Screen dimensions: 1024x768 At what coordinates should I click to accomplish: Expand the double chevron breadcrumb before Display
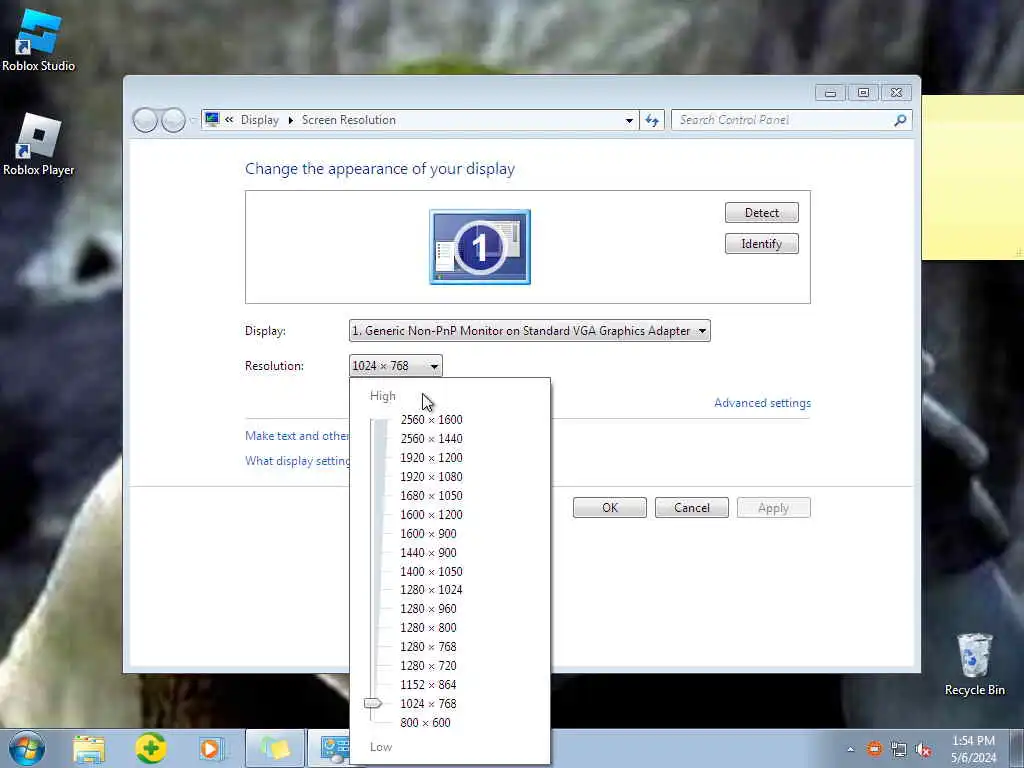click(229, 120)
